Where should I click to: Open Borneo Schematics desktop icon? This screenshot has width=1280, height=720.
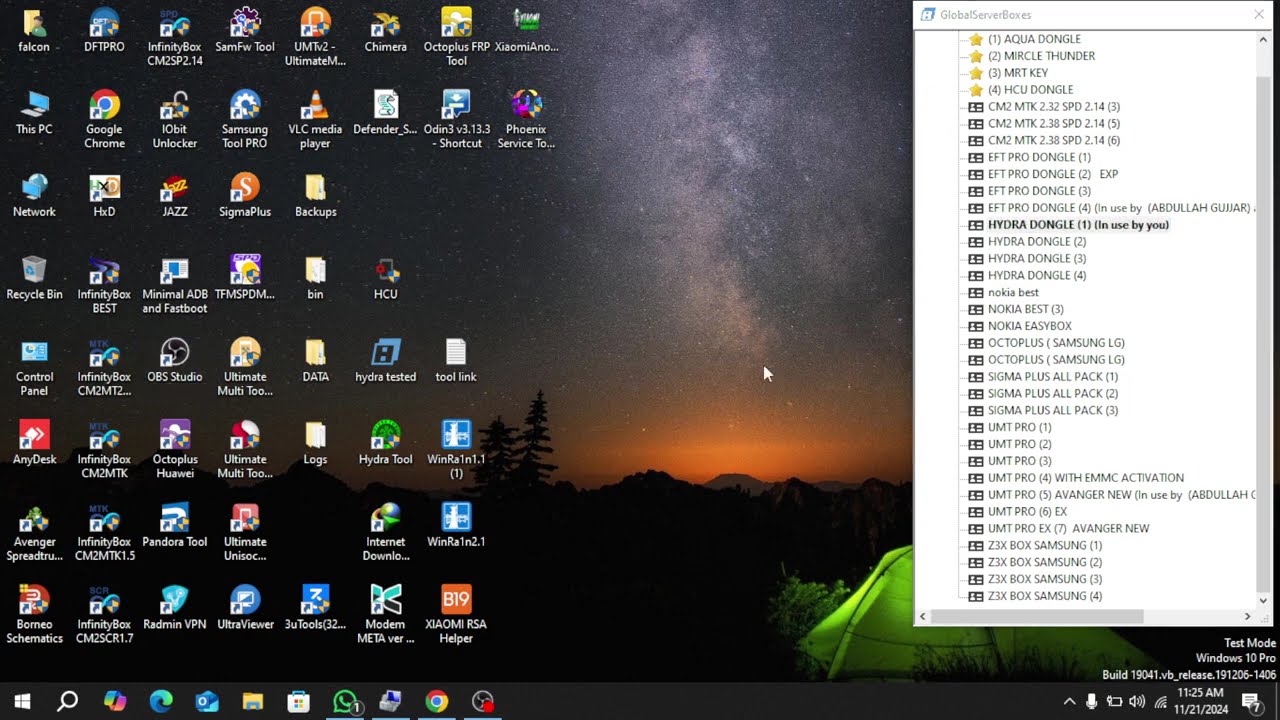point(34,615)
